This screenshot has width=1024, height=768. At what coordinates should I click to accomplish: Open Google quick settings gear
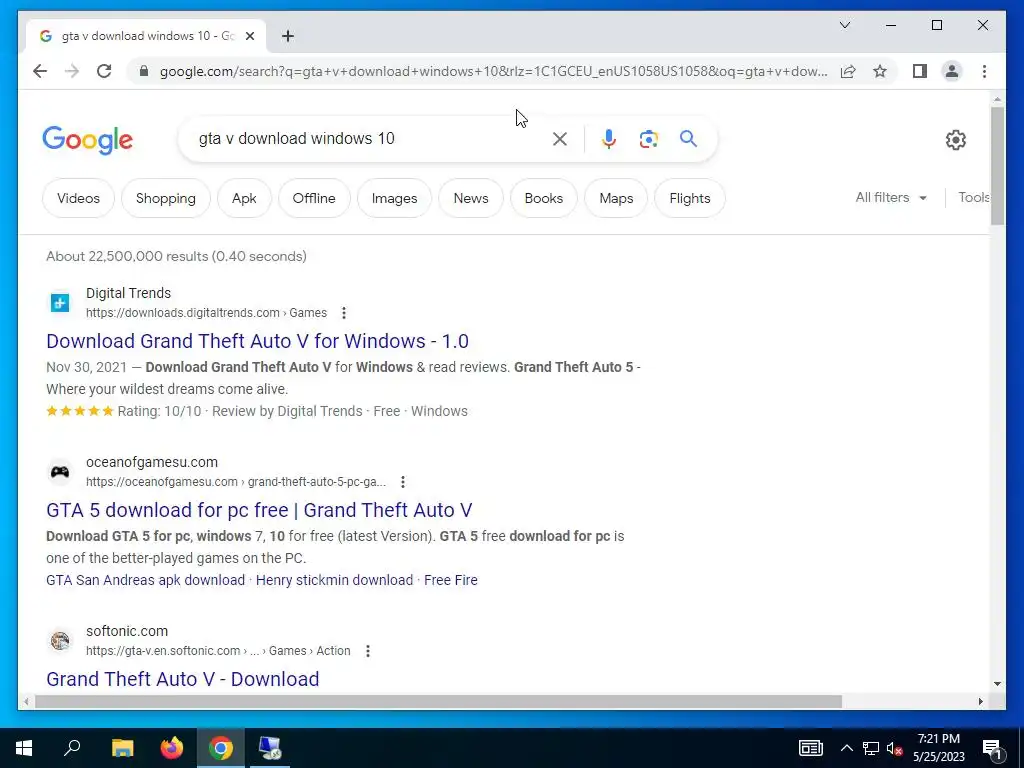click(955, 139)
